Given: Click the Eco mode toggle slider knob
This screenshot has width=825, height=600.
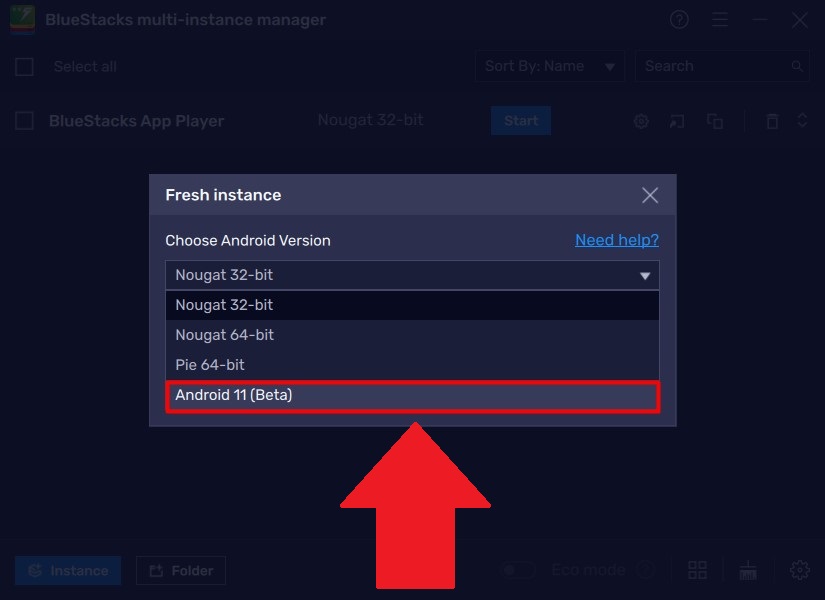Looking at the screenshot, I should tap(511, 568).
